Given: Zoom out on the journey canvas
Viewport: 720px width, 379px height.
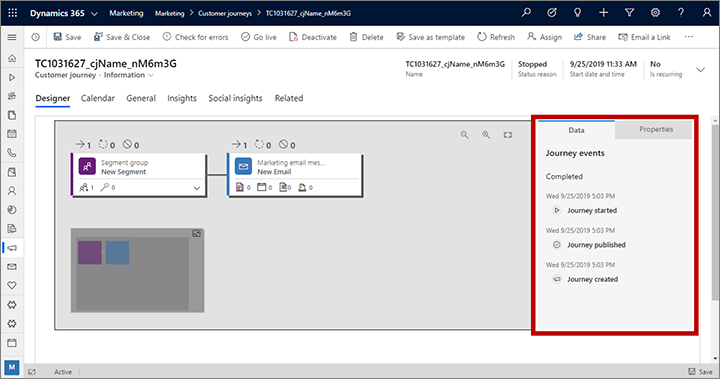Looking at the screenshot, I should (x=465, y=135).
